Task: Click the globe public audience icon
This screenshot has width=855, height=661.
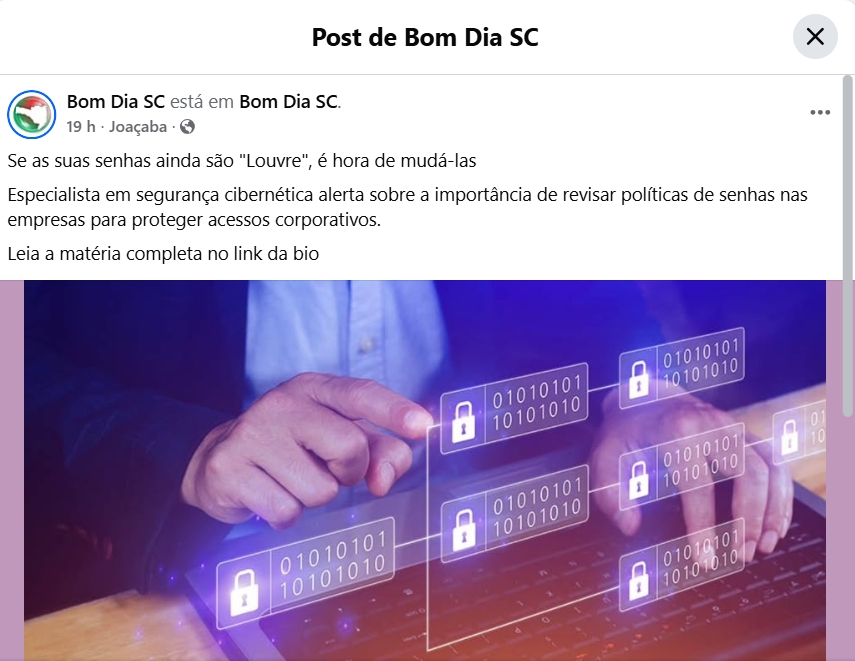Action: [187, 127]
